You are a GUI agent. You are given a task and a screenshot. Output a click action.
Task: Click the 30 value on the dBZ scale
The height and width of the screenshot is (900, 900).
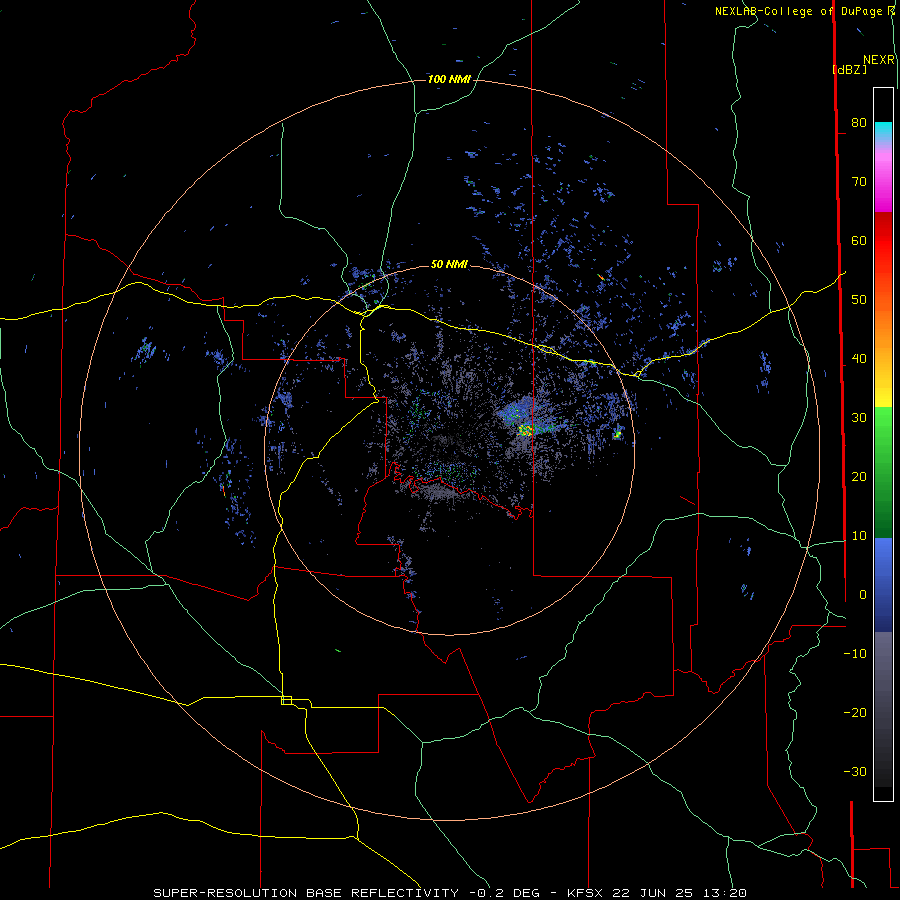click(x=859, y=418)
